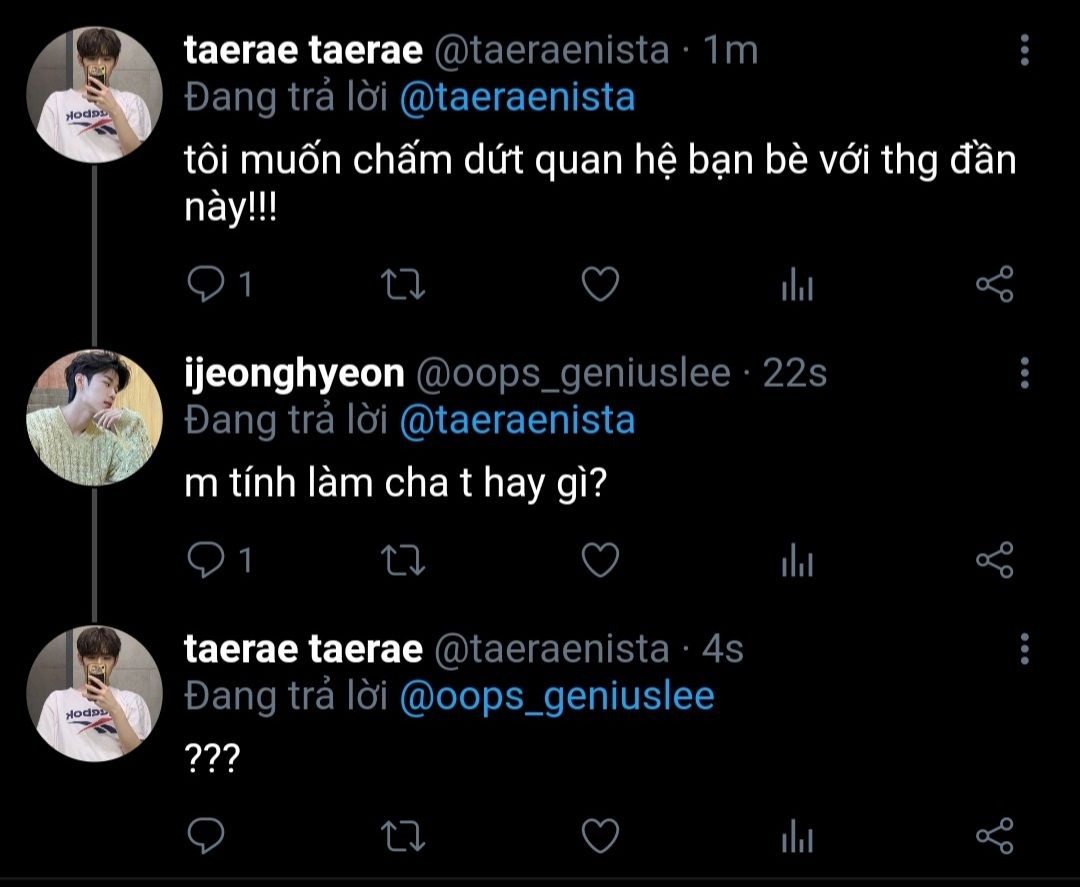View analytics of the first tweet
Image resolution: width=1080 pixels, height=887 pixels.
click(x=797, y=287)
